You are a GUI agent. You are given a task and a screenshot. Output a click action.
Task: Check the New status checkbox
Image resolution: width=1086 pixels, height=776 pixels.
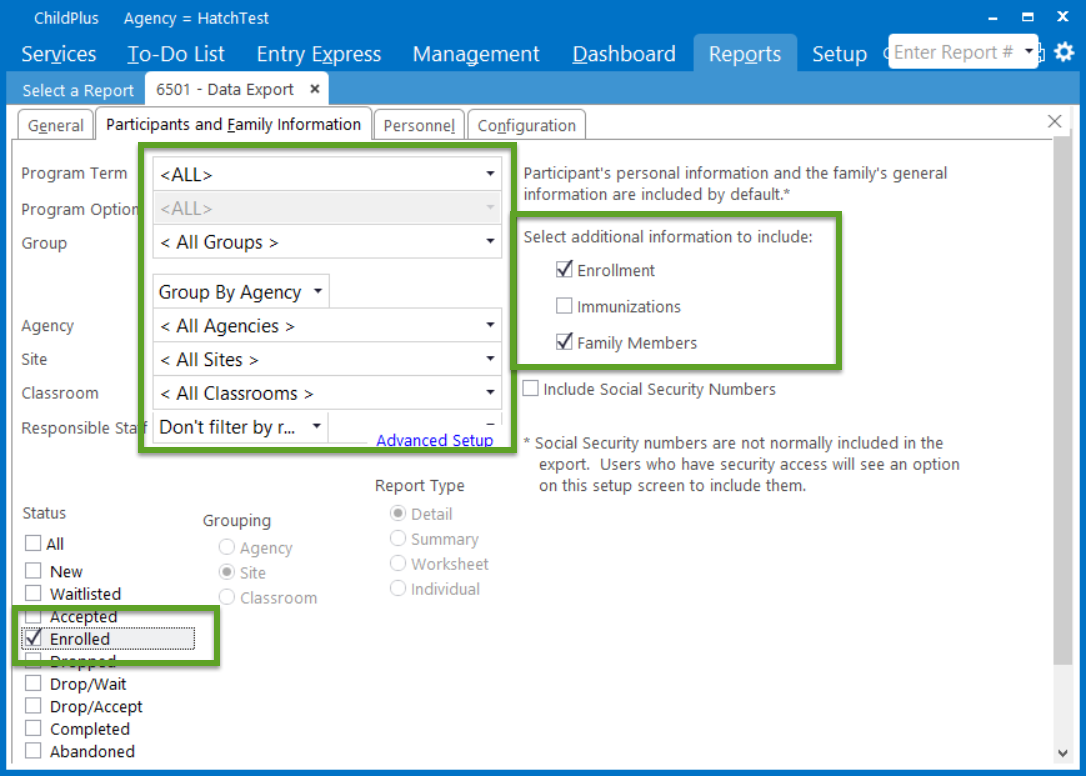pos(33,570)
